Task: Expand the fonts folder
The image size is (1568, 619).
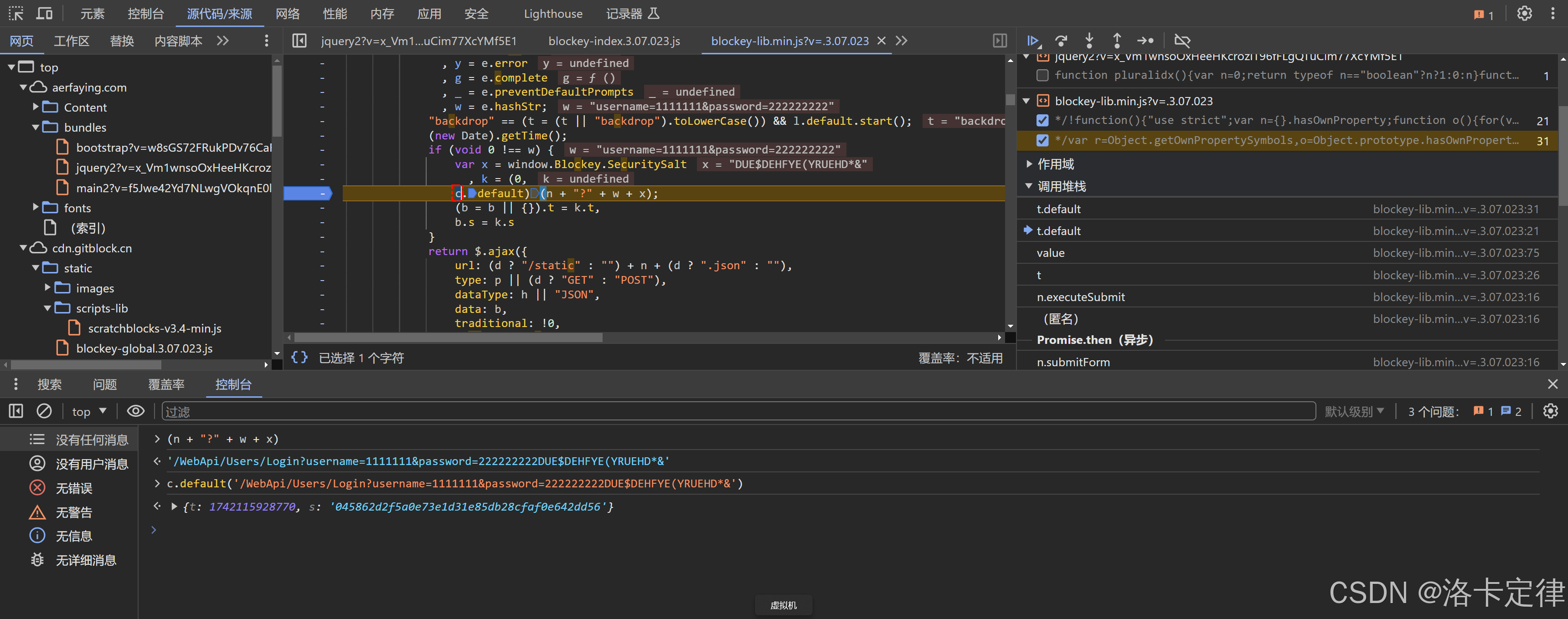Action: (36, 208)
